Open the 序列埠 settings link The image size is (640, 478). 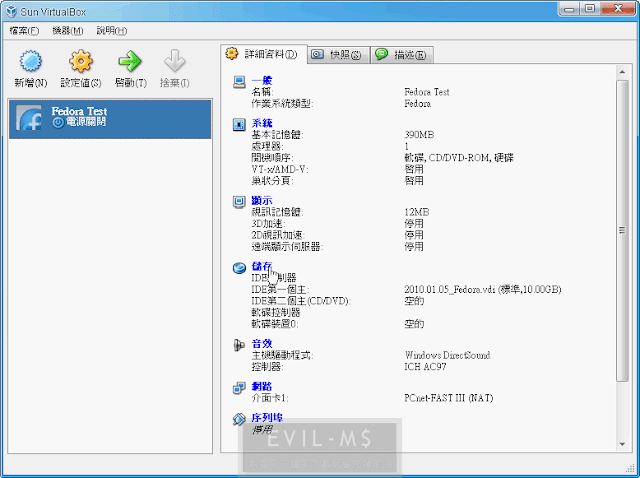(267, 418)
